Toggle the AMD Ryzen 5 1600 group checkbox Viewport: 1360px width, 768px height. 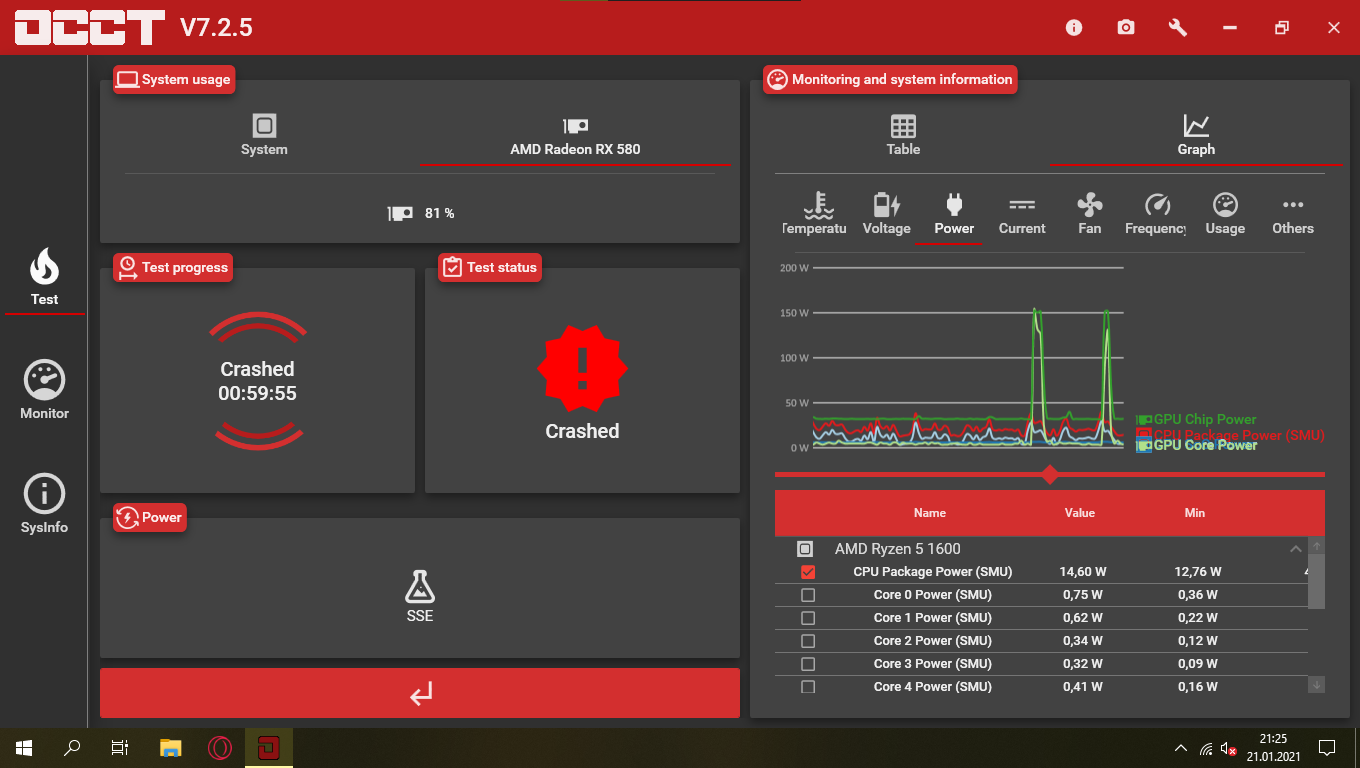(x=805, y=549)
